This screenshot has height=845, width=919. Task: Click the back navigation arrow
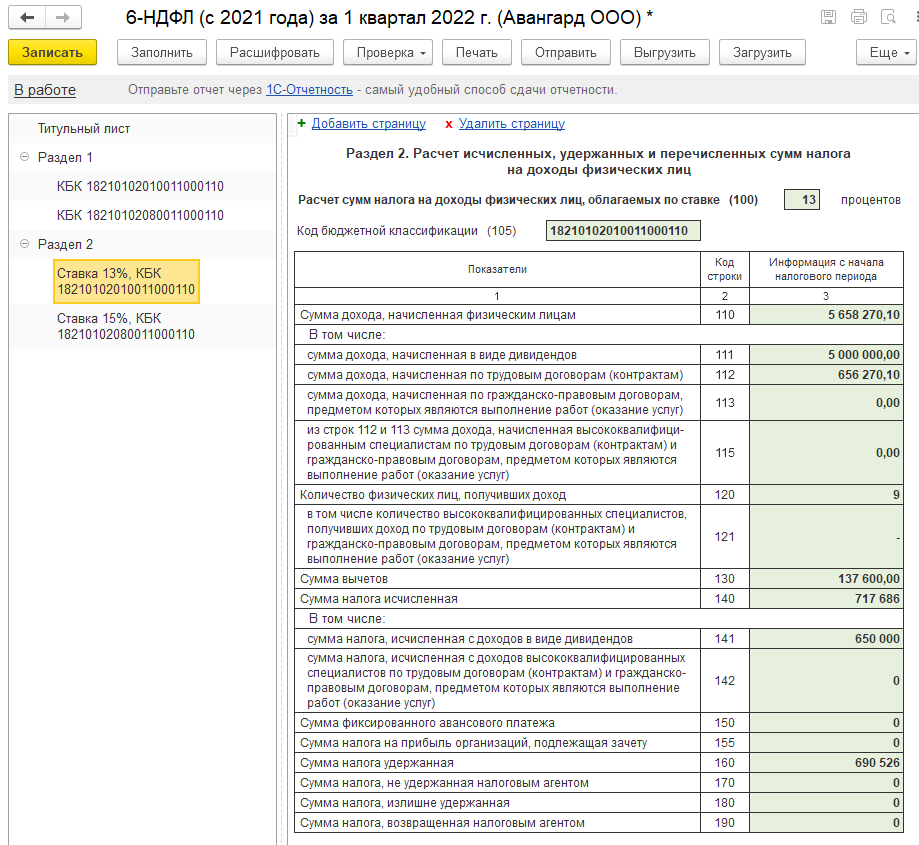tap(28, 18)
